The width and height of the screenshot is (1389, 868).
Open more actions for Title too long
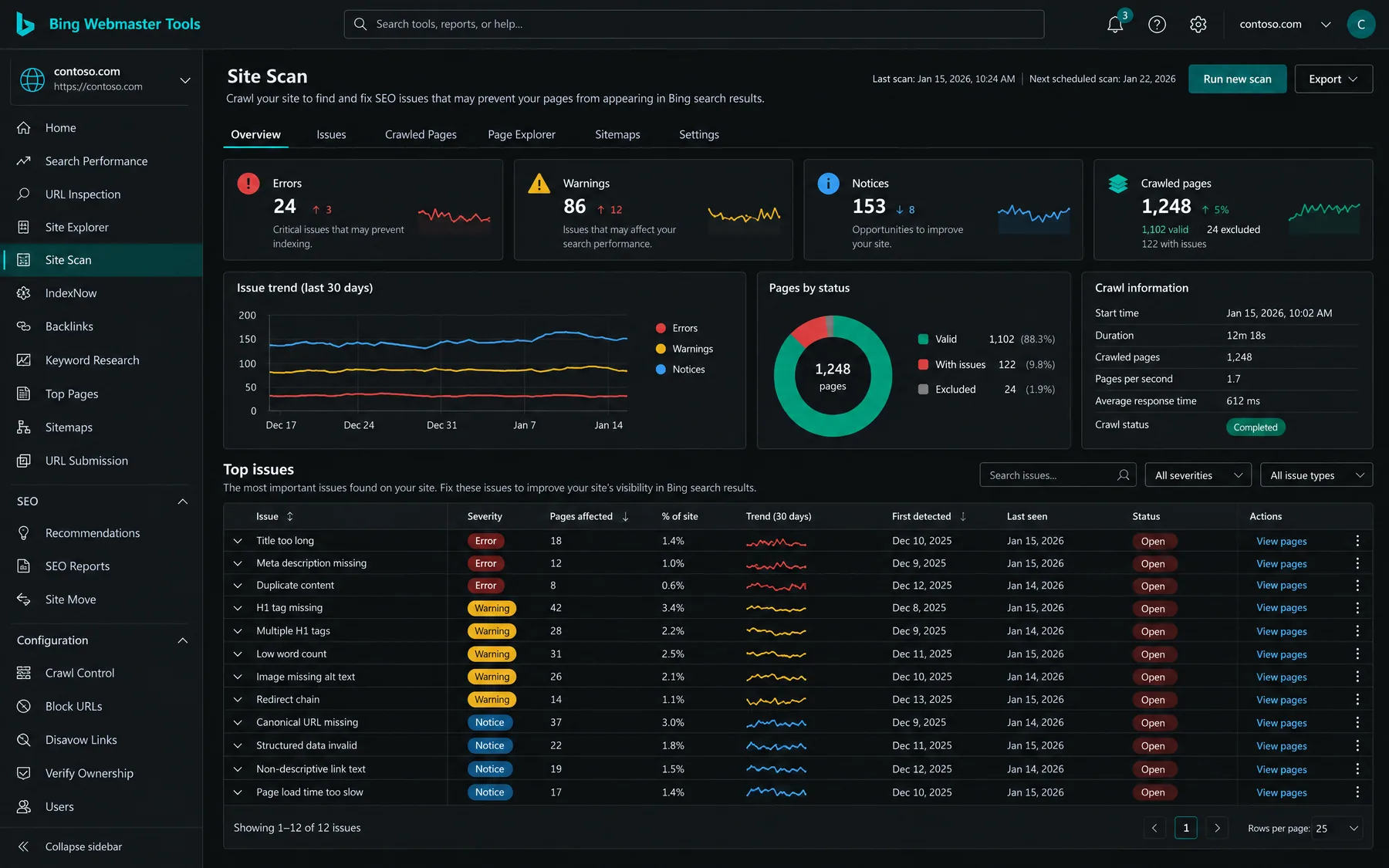(1357, 541)
